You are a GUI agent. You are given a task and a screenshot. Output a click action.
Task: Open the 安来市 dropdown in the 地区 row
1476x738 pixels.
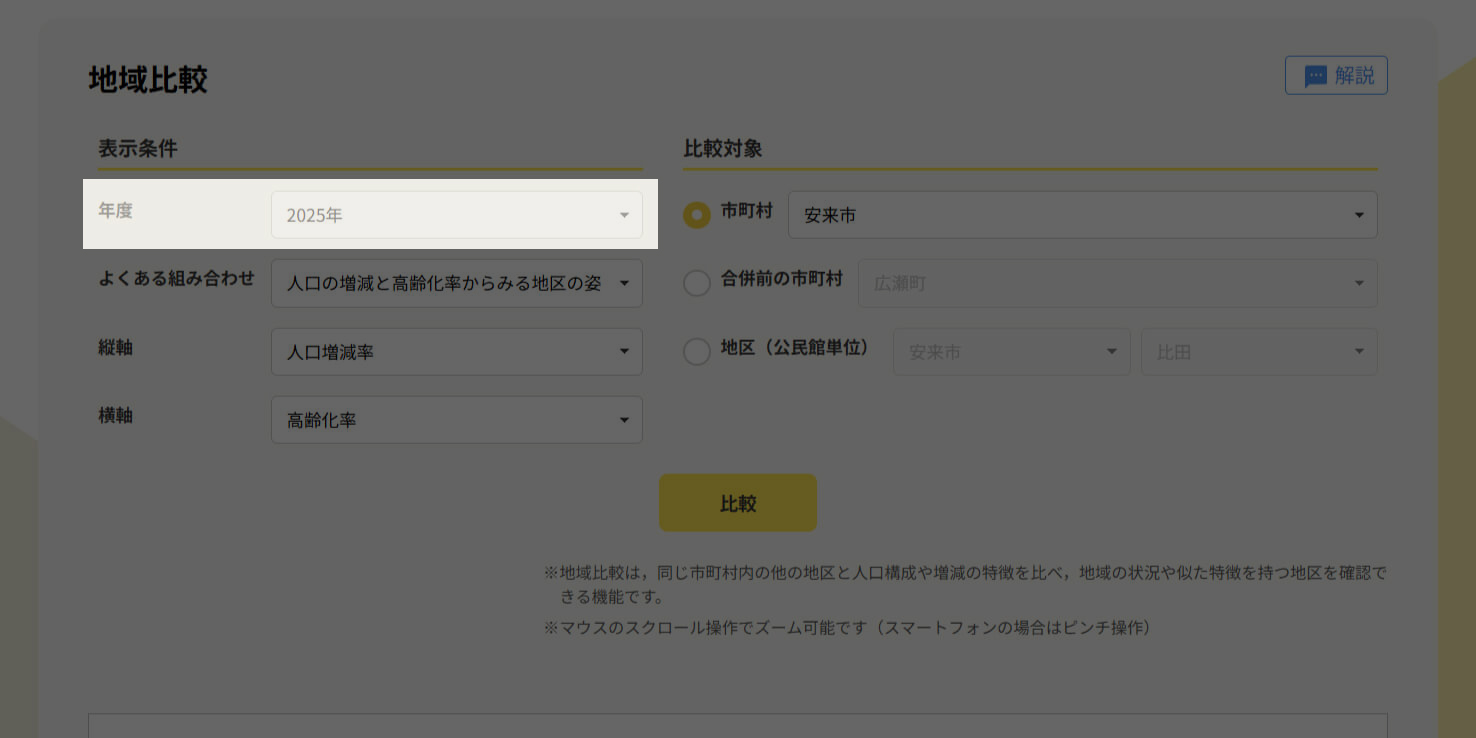coord(1011,352)
